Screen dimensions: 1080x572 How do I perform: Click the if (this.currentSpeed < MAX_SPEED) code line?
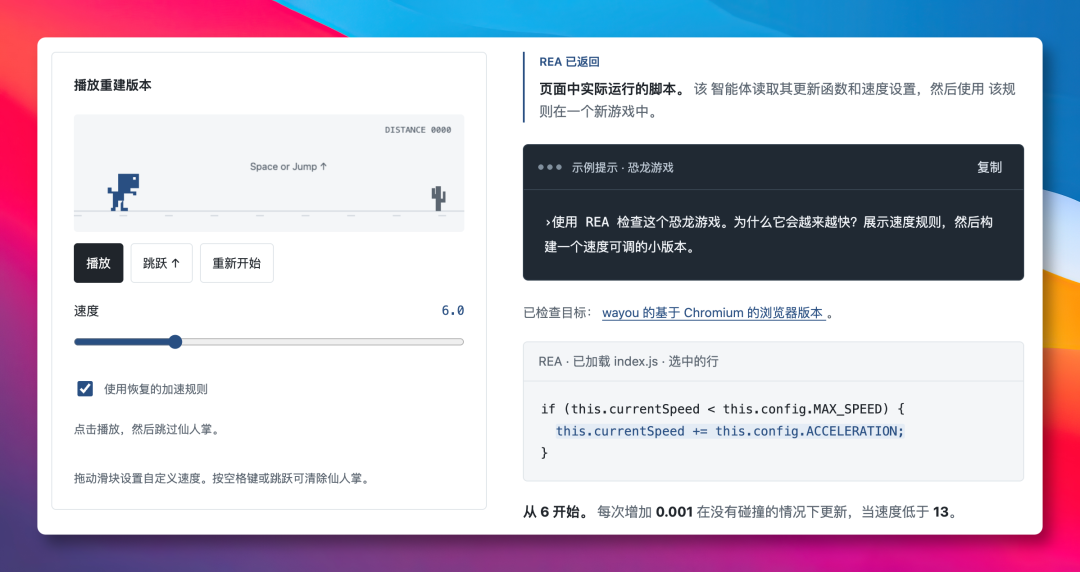(723, 409)
